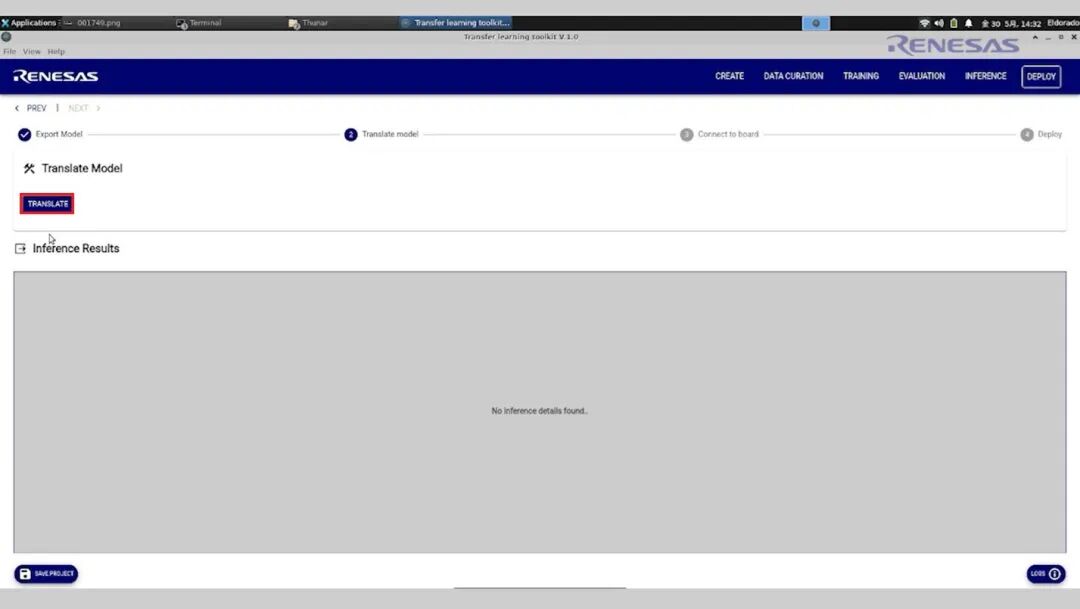
Task: Click the Deploy step label
Action: [1050, 134]
